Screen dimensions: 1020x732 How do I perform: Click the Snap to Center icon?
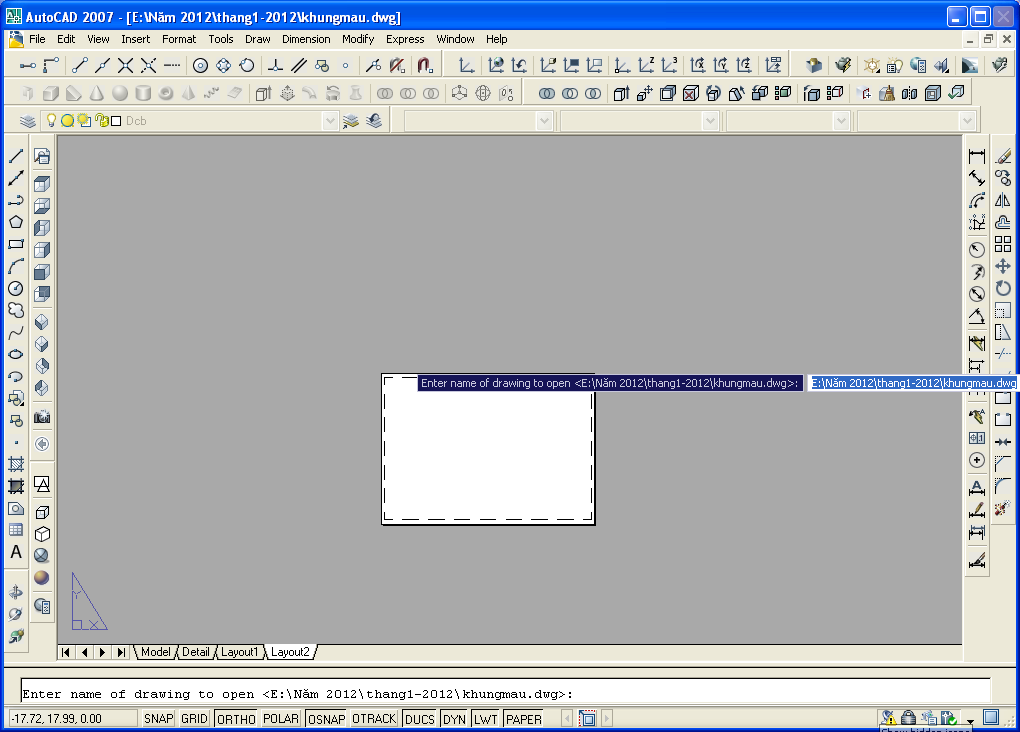tap(201, 65)
